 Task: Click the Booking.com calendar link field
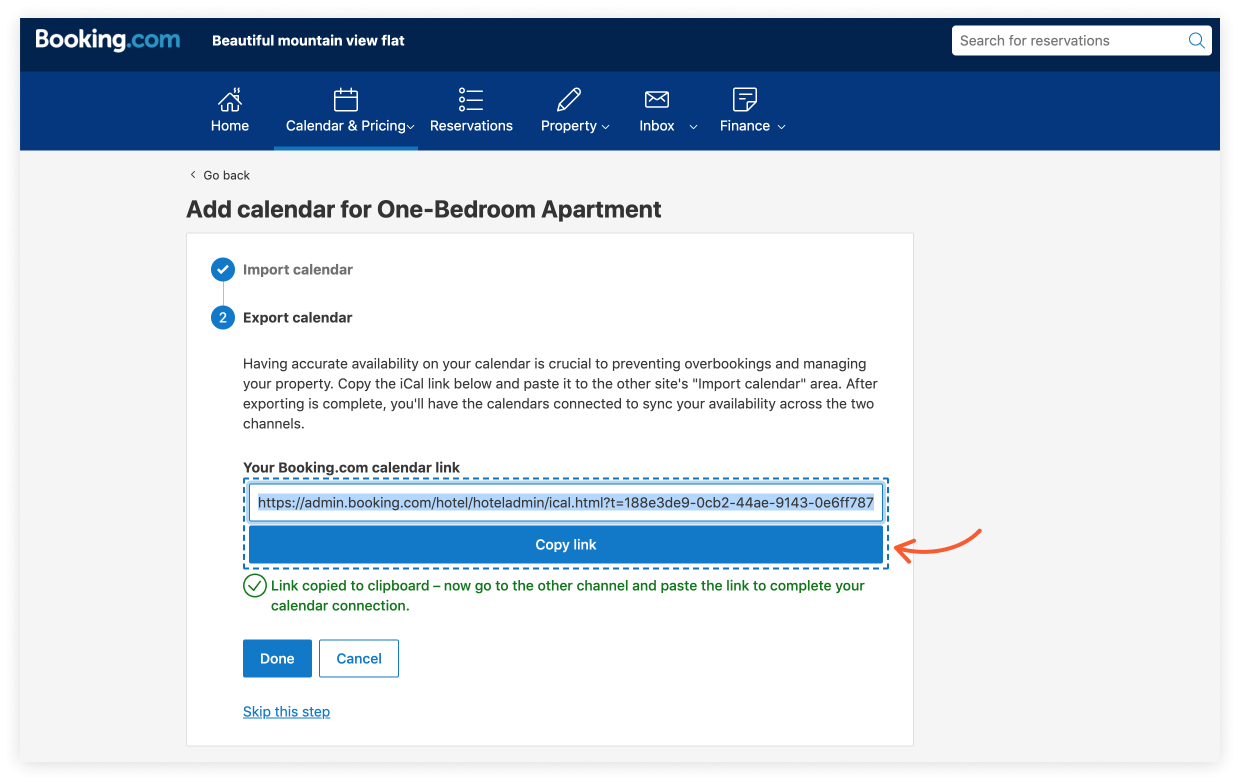[x=566, y=503]
